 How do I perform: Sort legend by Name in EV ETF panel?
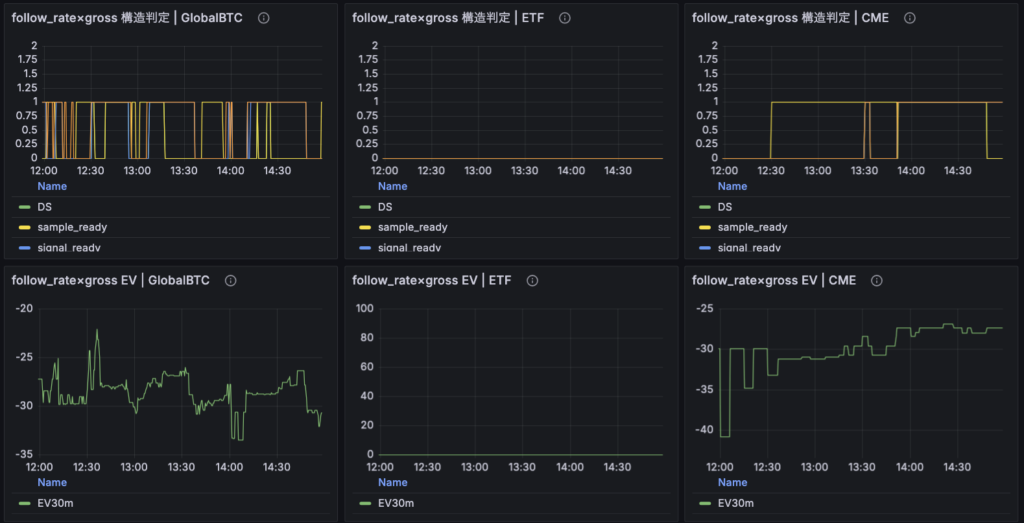(x=392, y=481)
